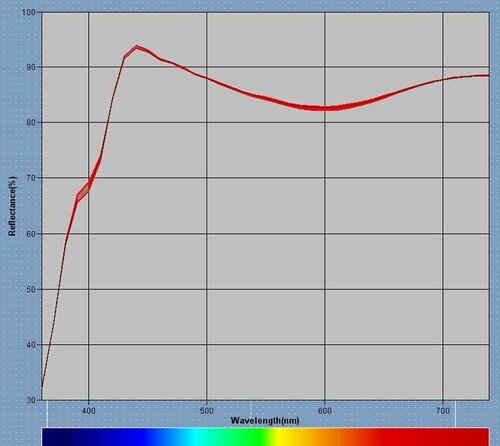Click the 100 label on reflectance axis
Screen dimensions: 500x446
point(28,12)
